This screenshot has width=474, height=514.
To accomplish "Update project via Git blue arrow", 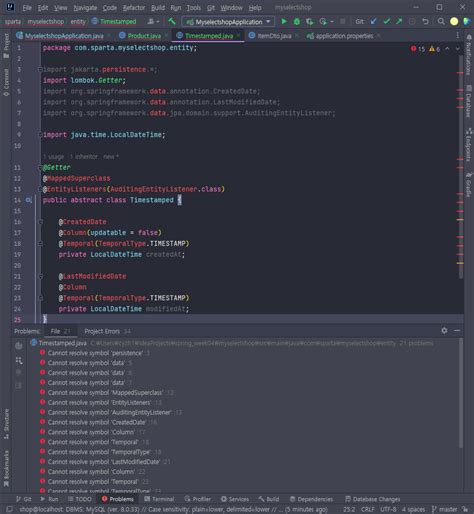I will pos(374,21).
